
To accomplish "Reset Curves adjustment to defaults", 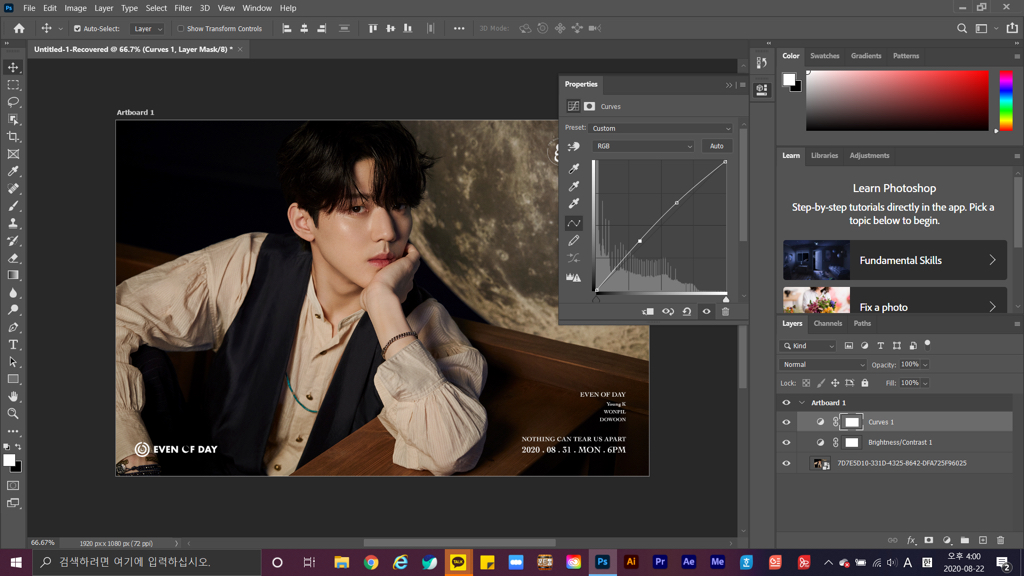I will [x=687, y=312].
